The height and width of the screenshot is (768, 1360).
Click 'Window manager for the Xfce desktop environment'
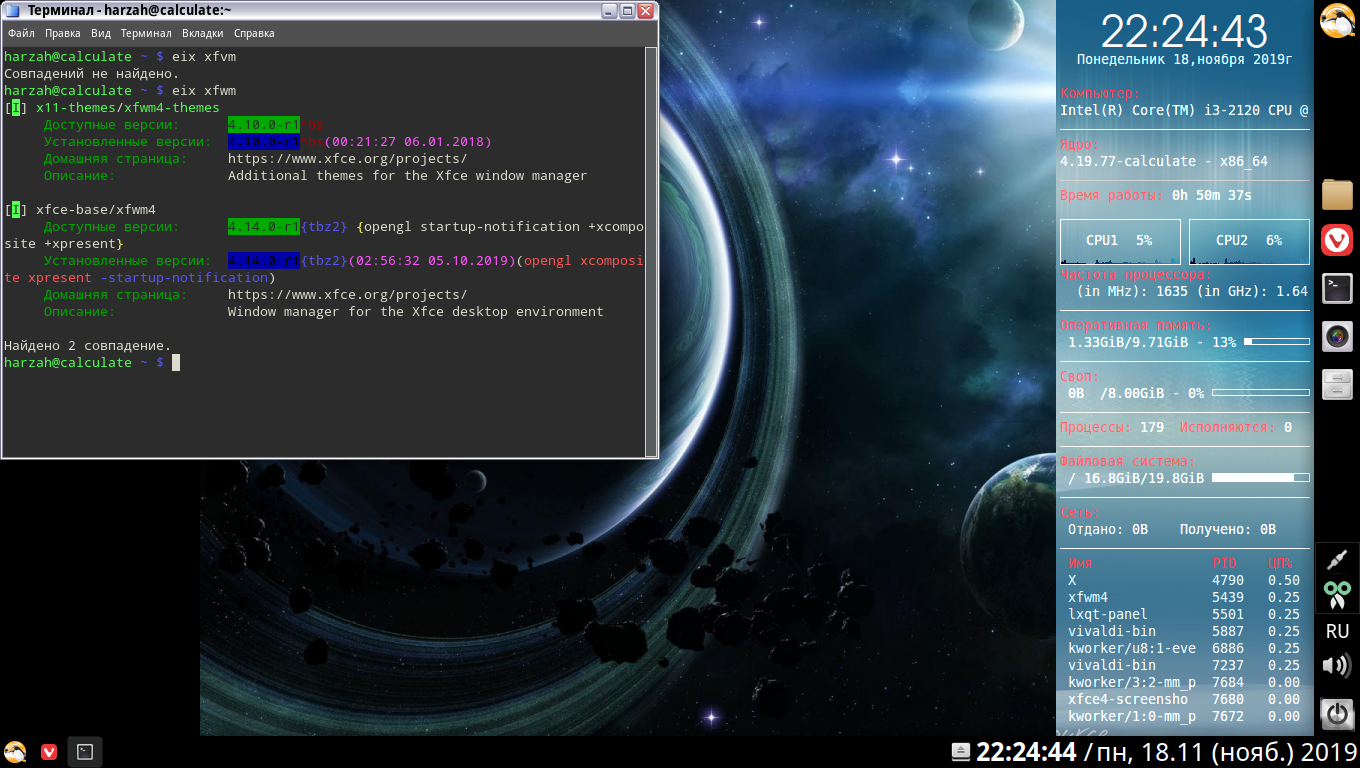[415, 311]
